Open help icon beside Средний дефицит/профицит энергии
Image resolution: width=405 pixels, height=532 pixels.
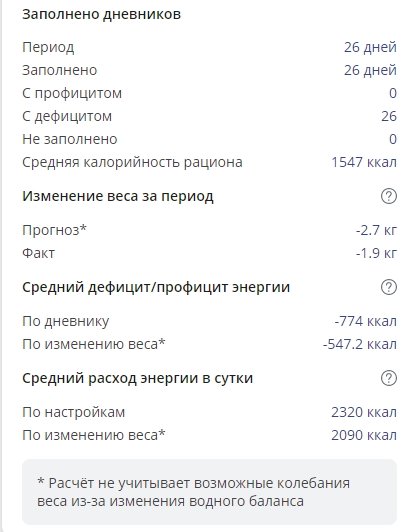389,287
